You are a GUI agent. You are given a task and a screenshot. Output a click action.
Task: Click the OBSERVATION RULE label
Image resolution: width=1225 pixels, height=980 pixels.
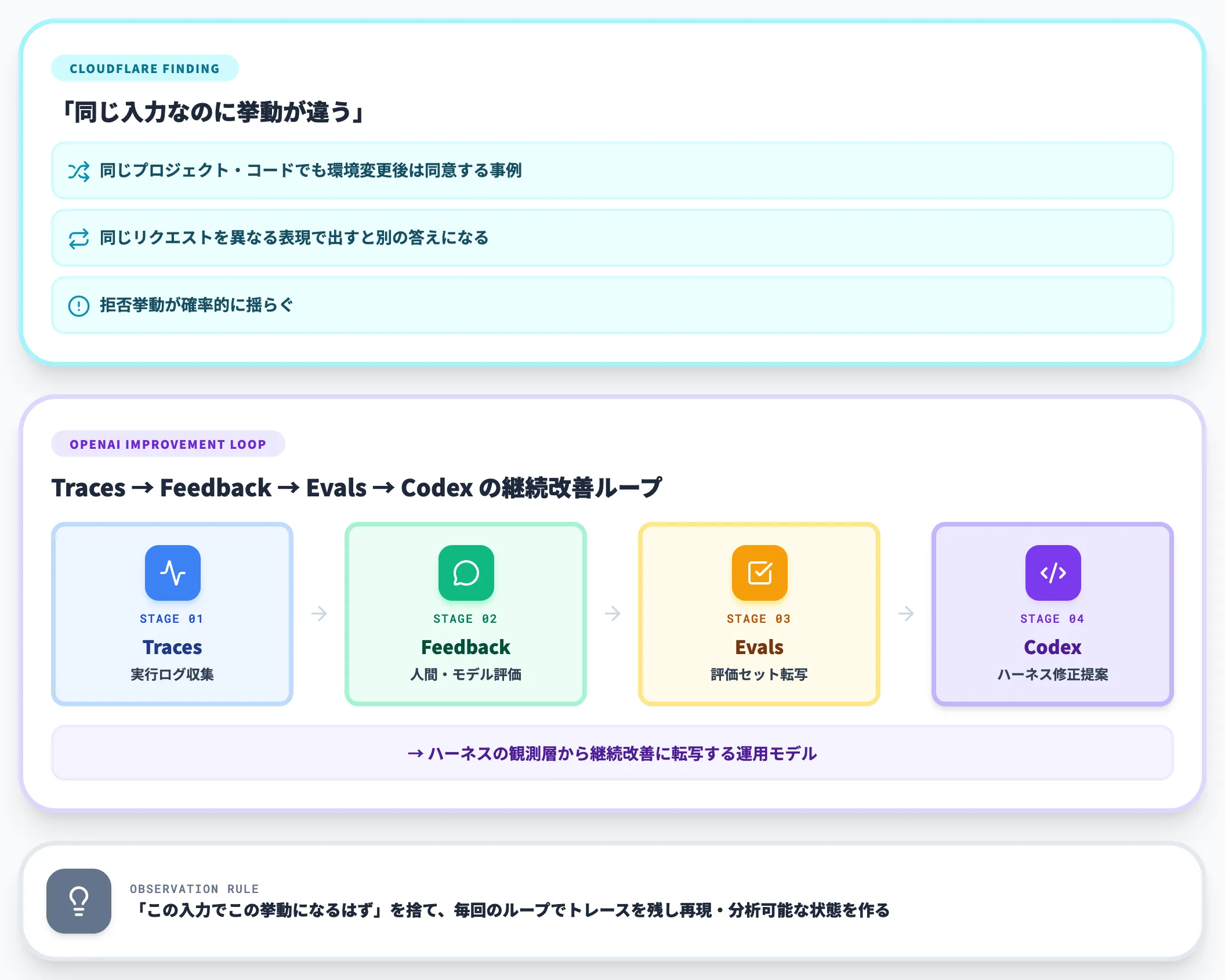click(194, 889)
